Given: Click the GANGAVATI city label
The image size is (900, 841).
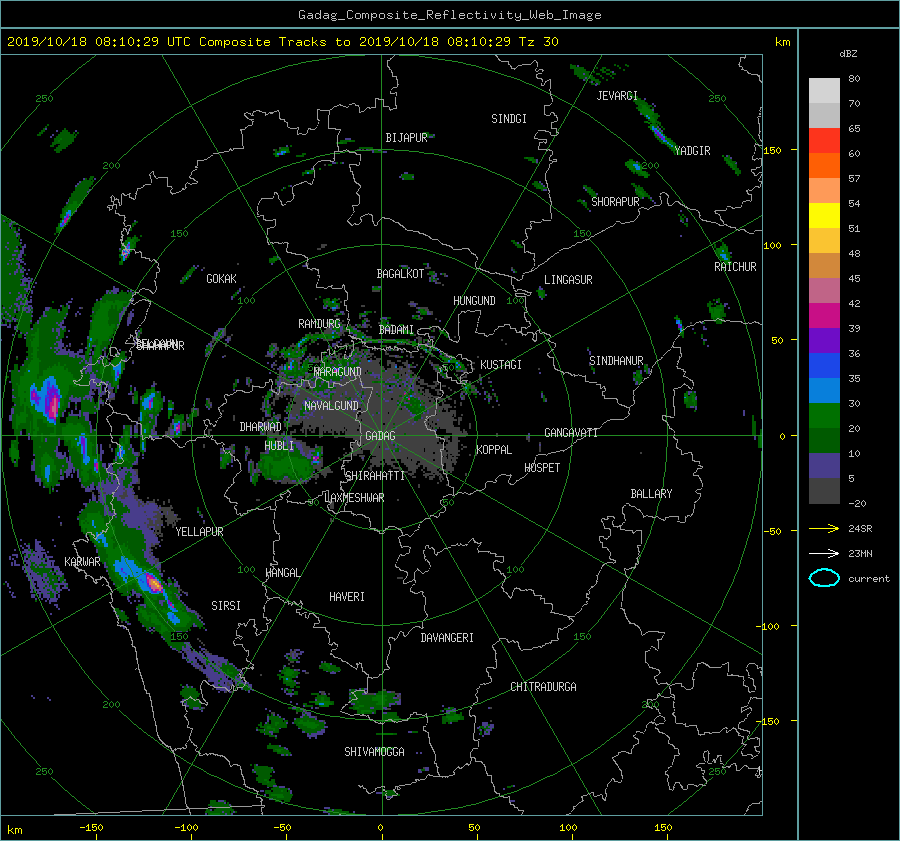Looking at the screenshot, I should coord(571,433).
